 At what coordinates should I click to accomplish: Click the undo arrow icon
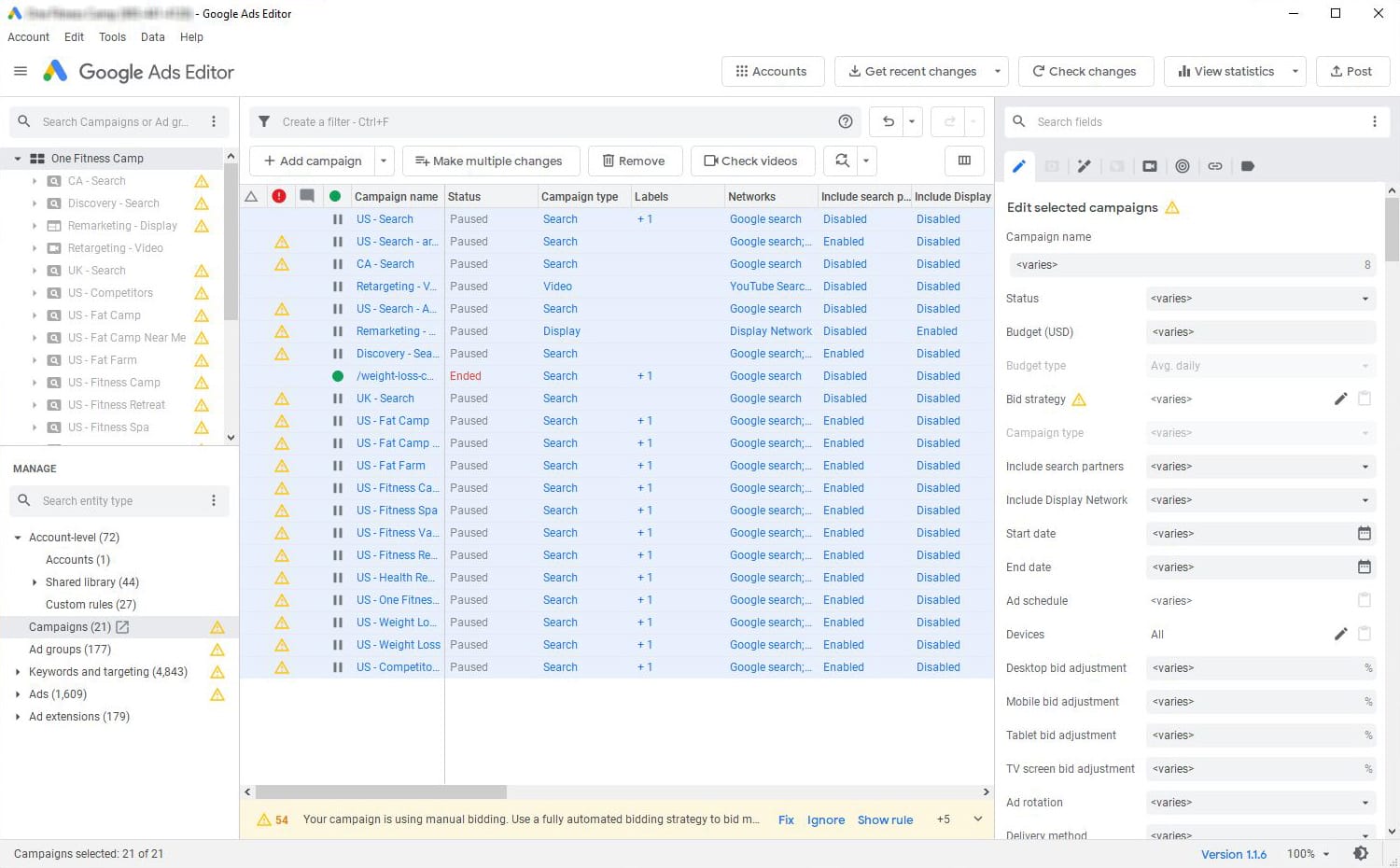click(889, 121)
